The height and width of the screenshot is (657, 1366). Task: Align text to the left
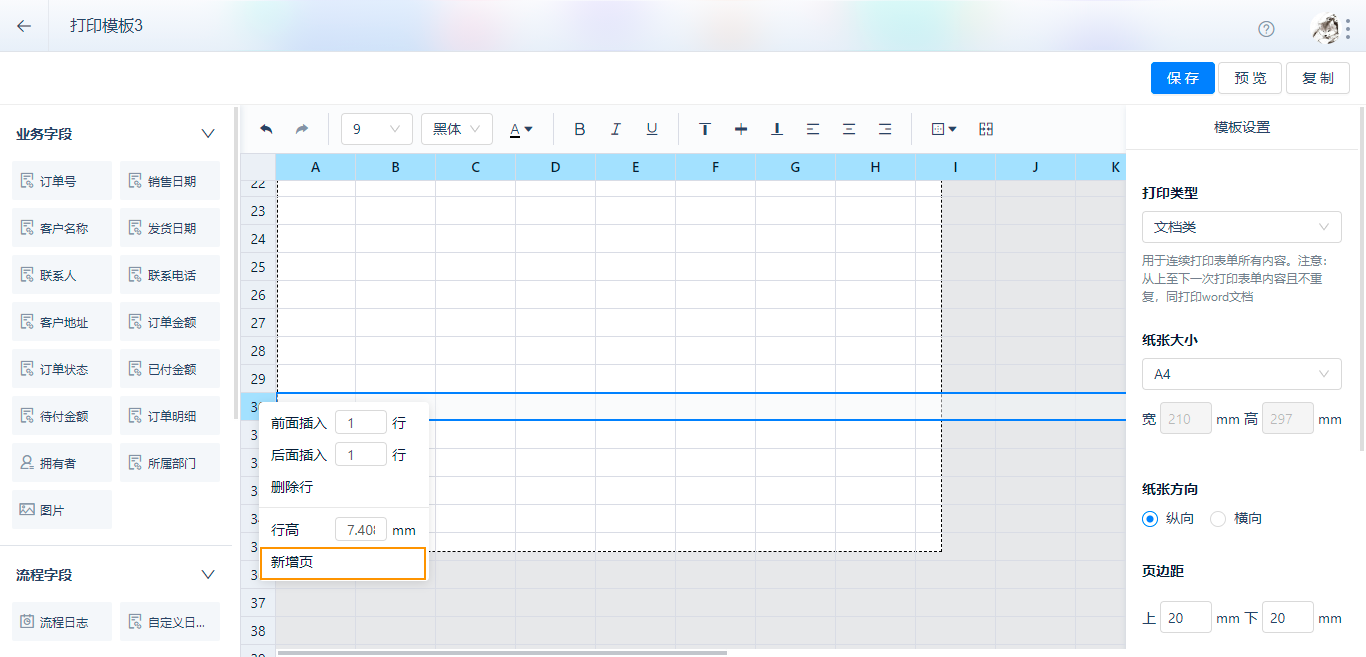[x=813, y=129]
